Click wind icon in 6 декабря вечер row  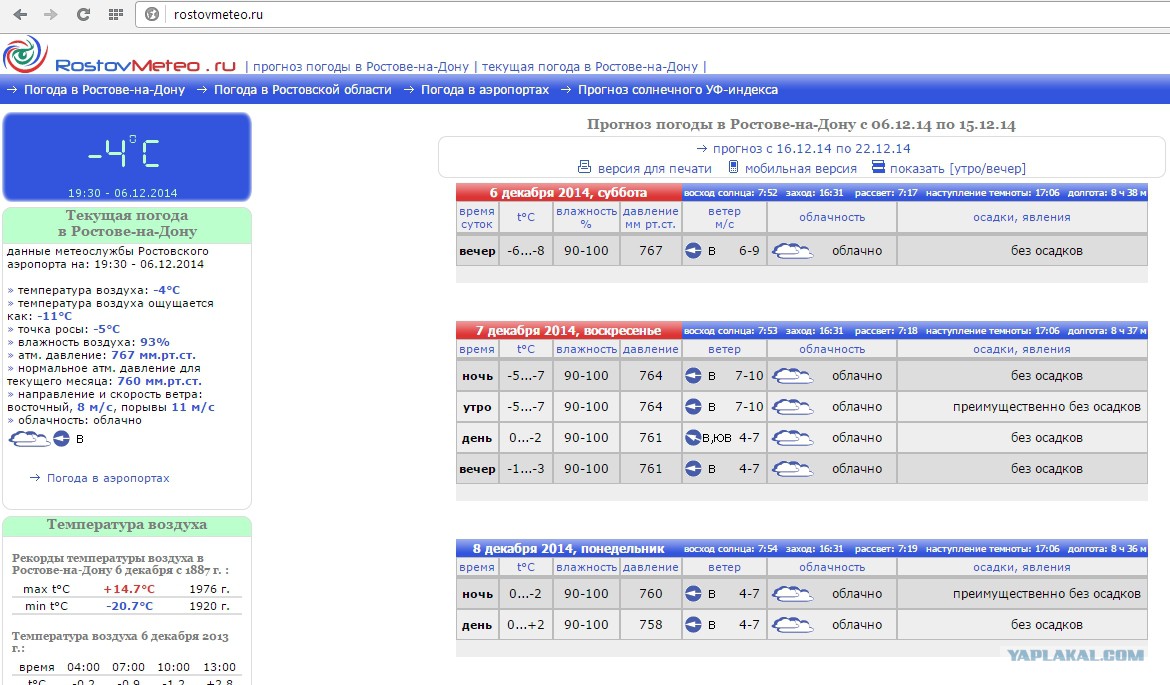[693, 251]
